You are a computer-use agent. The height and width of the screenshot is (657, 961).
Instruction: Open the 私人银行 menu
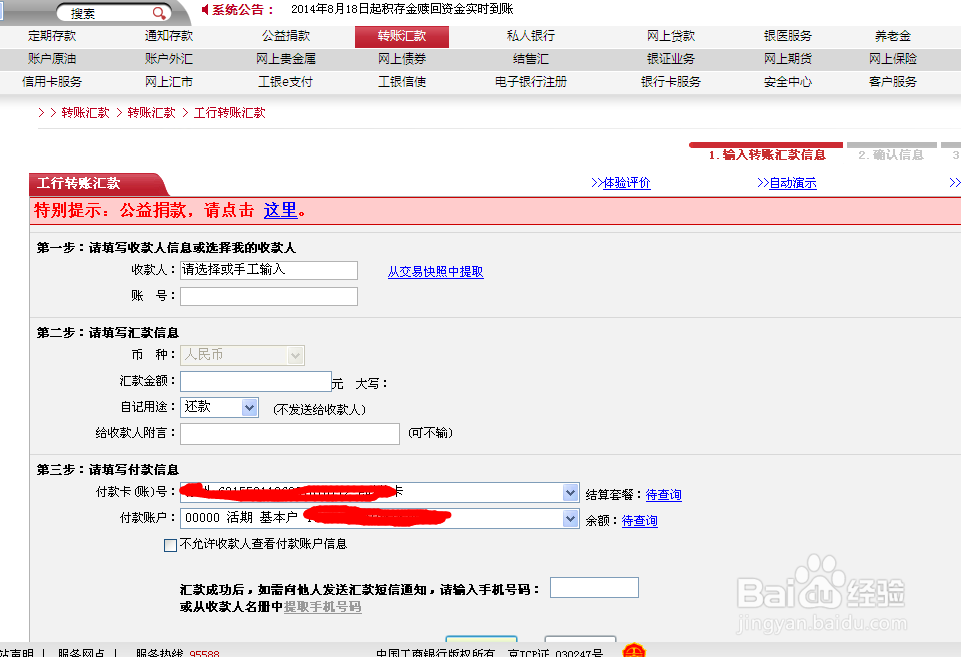click(x=531, y=36)
